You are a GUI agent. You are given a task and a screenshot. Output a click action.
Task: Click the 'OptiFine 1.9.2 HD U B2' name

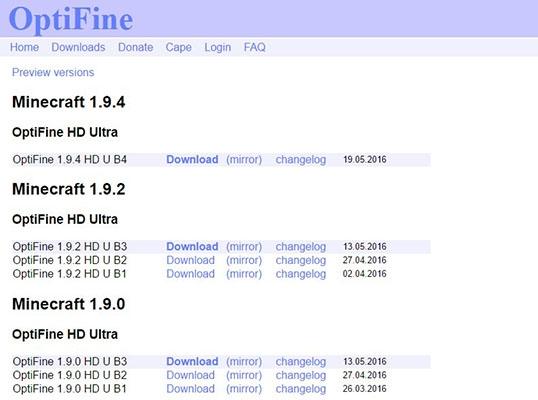[x=70, y=260]
